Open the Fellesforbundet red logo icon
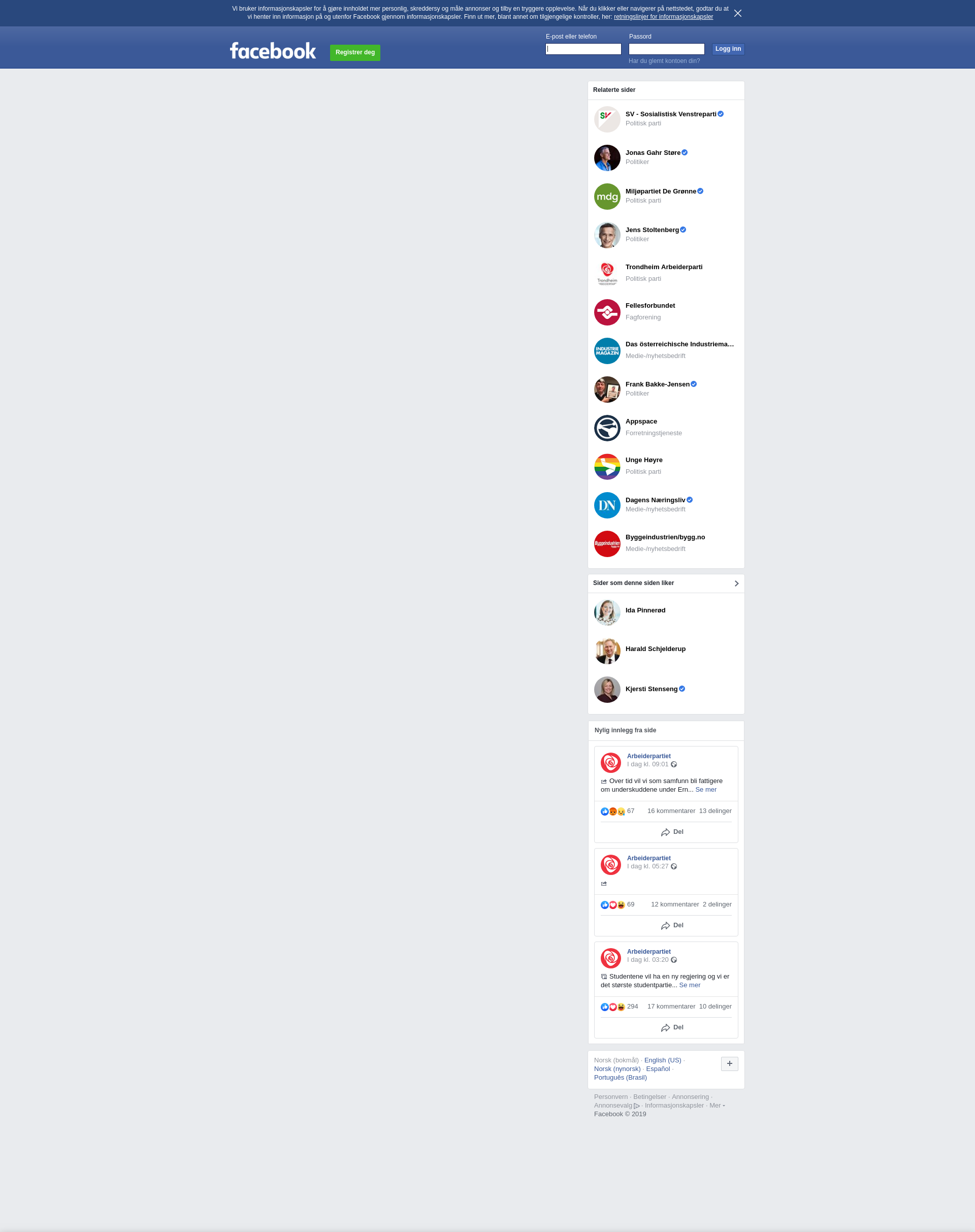This screenshot has width=975, height=1232. (x=607, y=312)
